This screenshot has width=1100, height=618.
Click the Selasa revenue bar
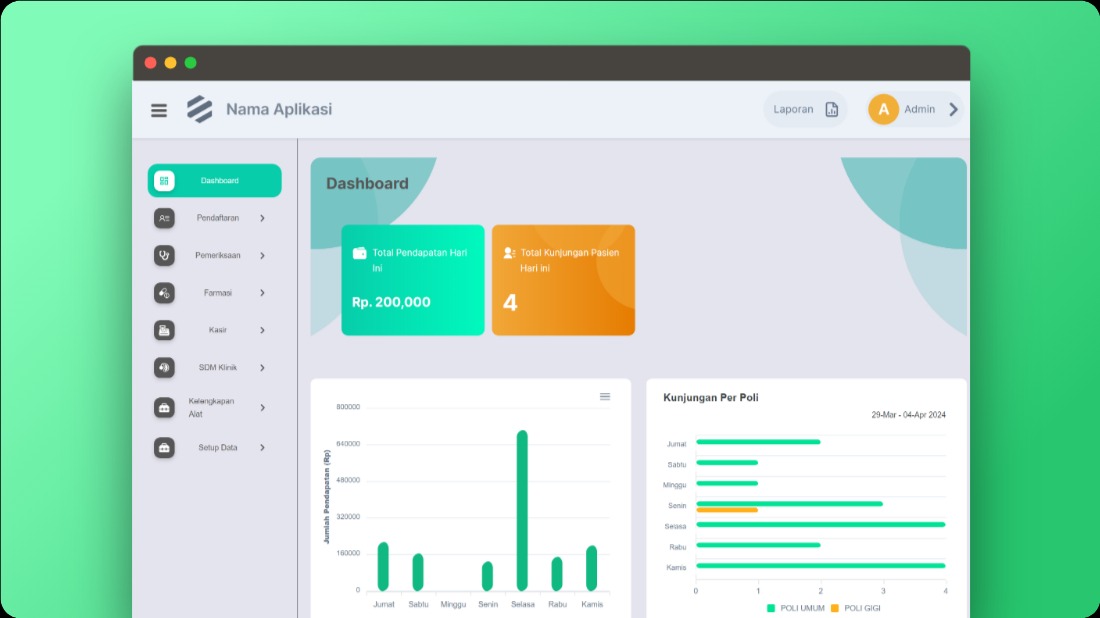[x=522, y=510]
